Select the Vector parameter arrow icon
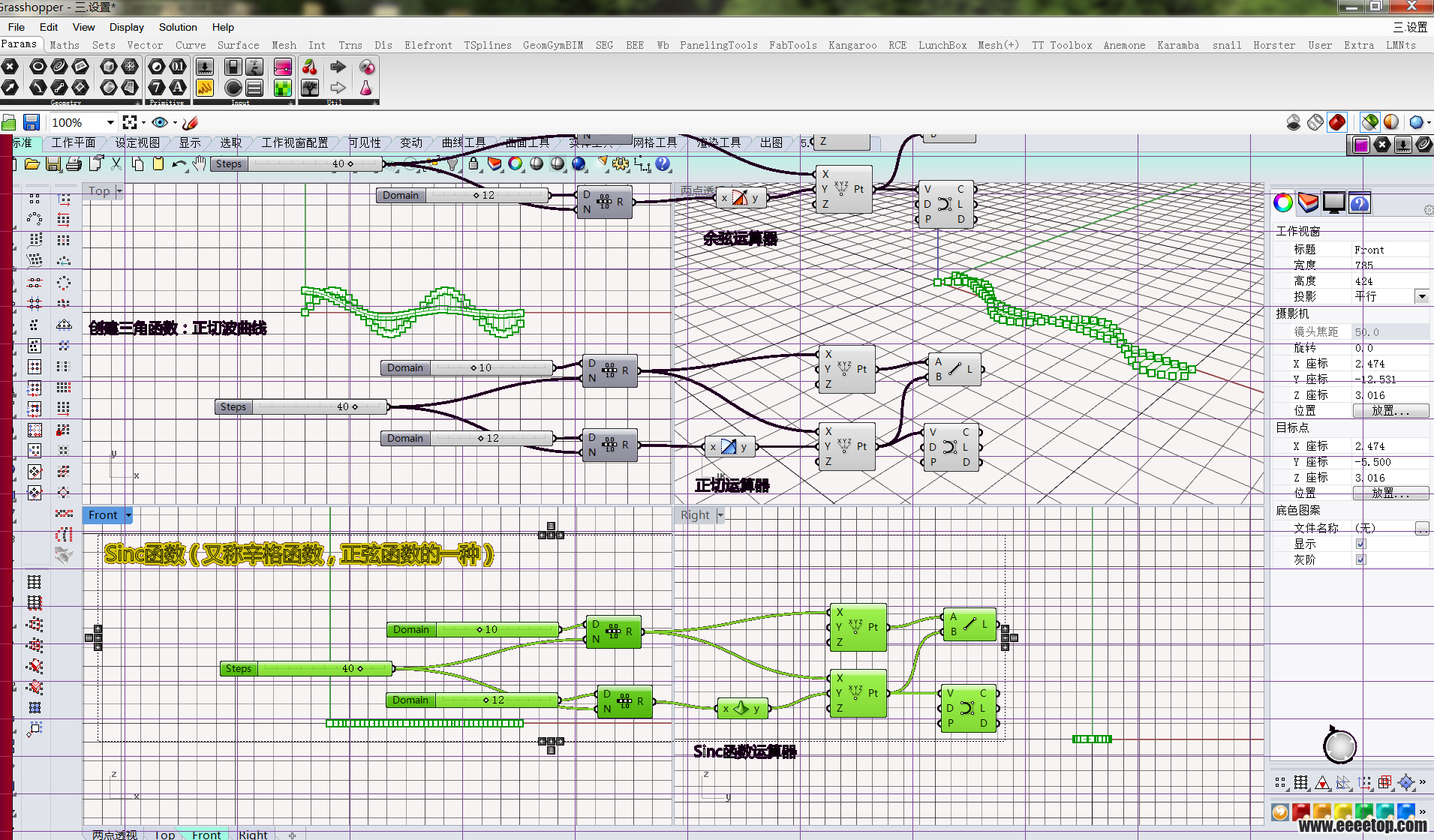The height and width of the screenshot is (840, 1434). (x=9, y=88)
